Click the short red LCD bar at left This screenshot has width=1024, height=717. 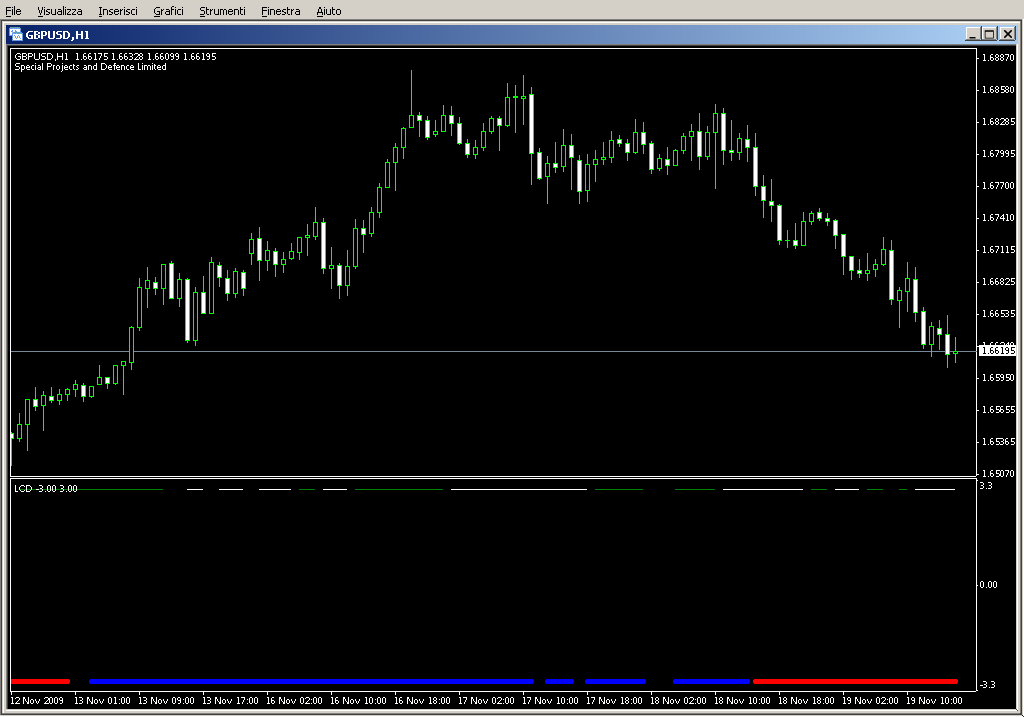40,682
